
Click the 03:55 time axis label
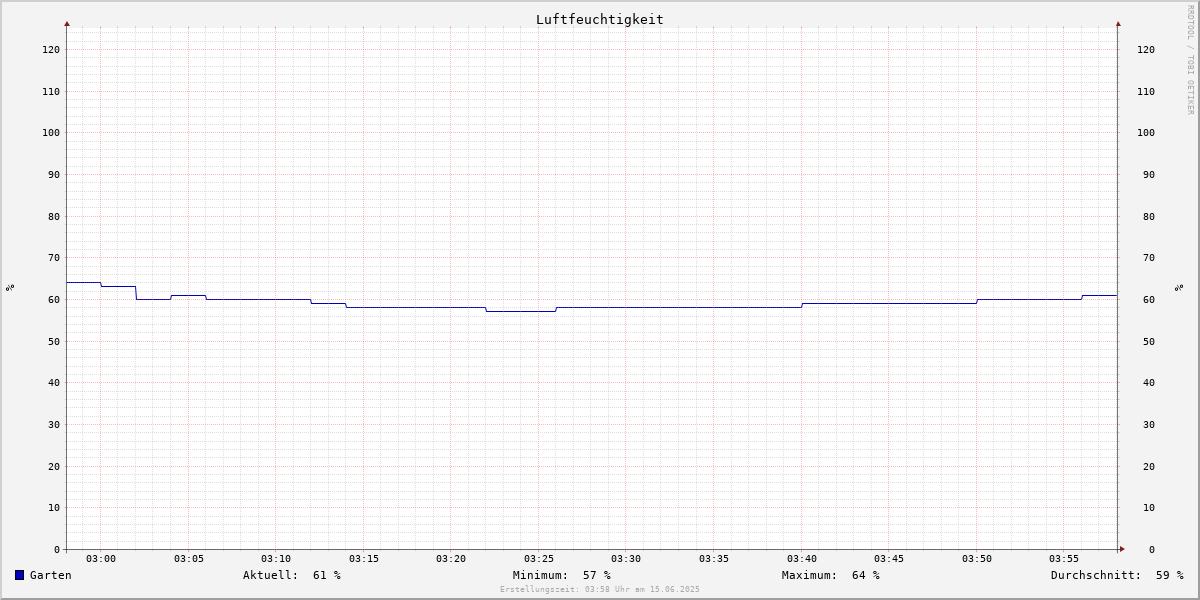pyautogui.click(x=1064, y=558)
